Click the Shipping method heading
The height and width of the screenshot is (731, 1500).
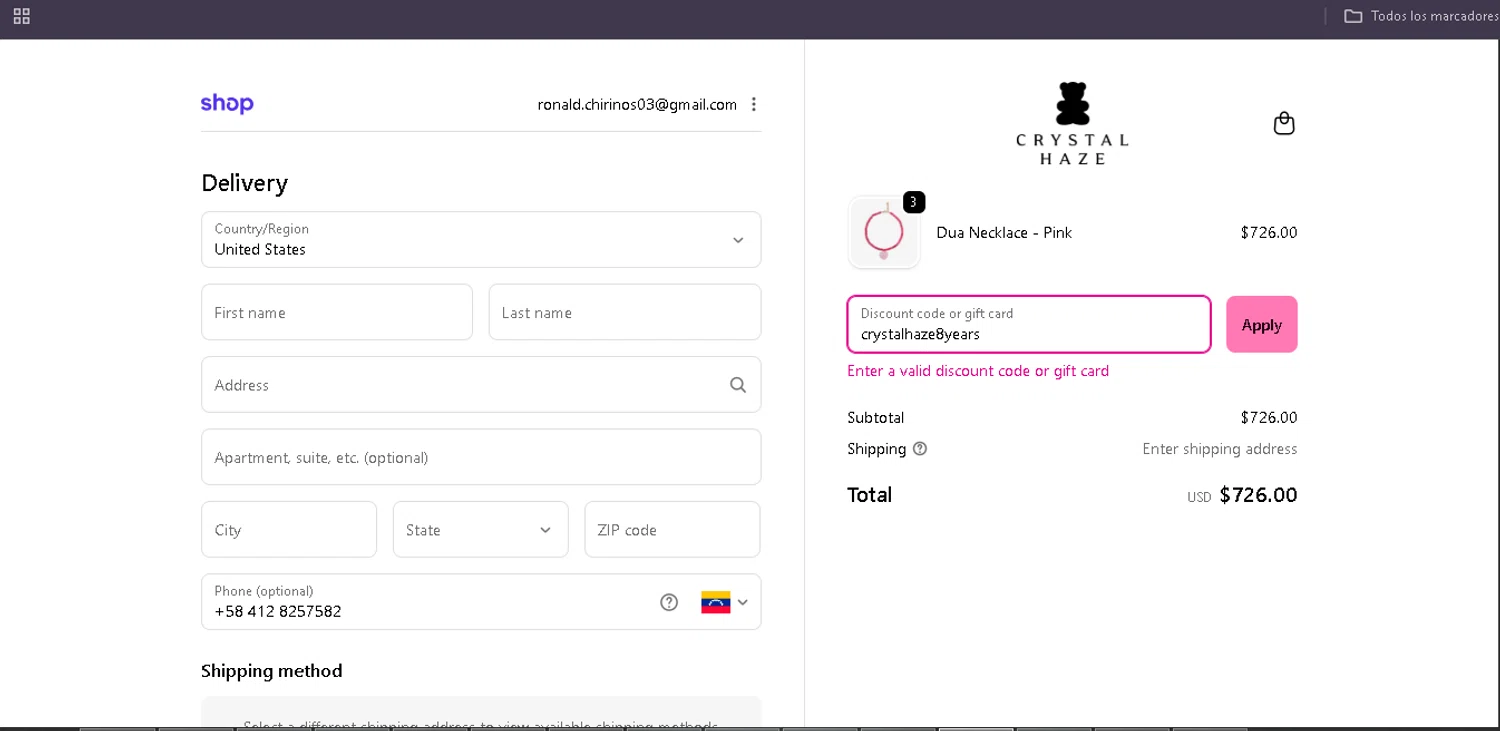click(x=272, y=671)
